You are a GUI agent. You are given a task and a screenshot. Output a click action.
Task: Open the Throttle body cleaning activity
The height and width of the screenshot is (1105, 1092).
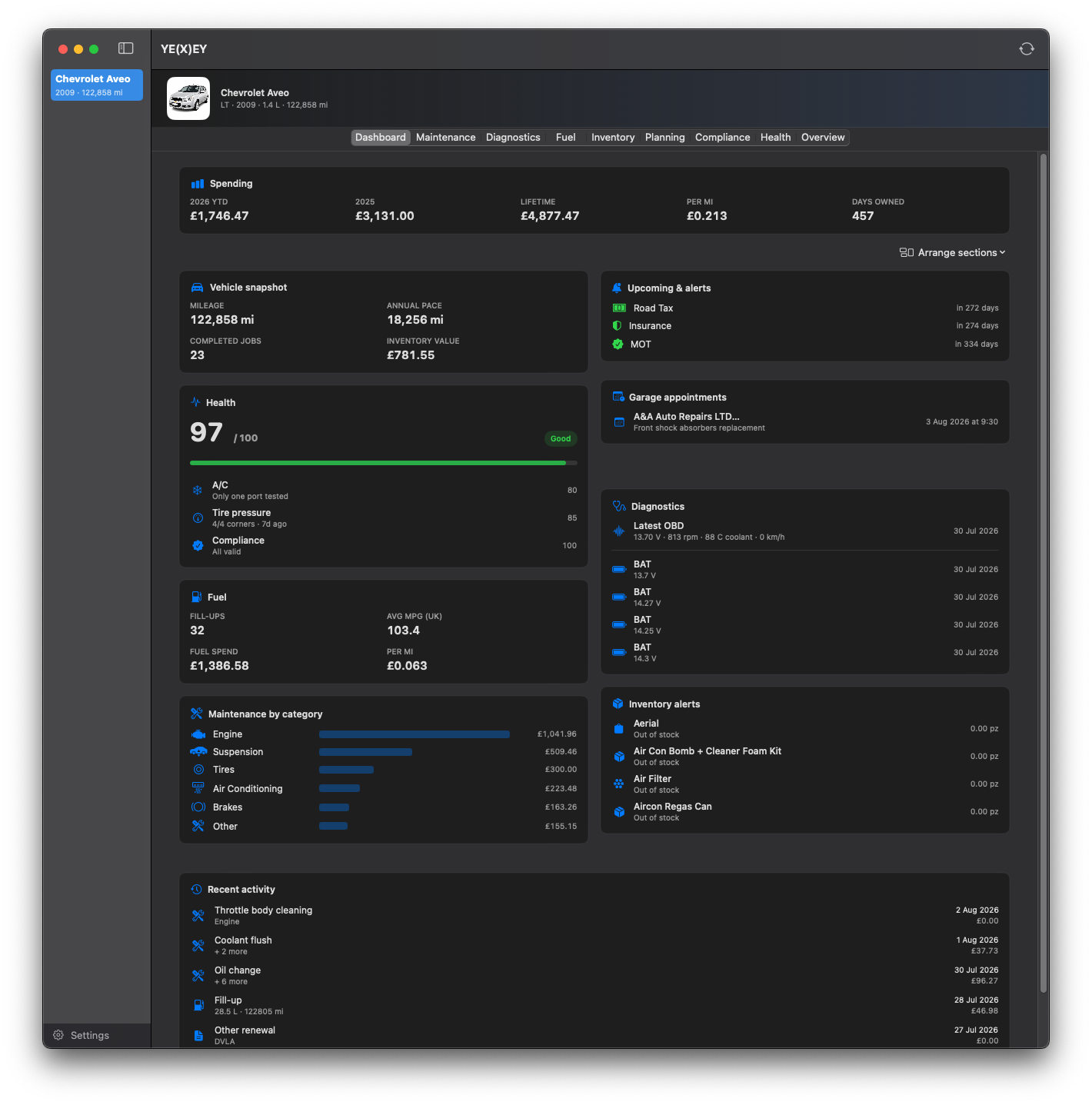click(594, 915)
